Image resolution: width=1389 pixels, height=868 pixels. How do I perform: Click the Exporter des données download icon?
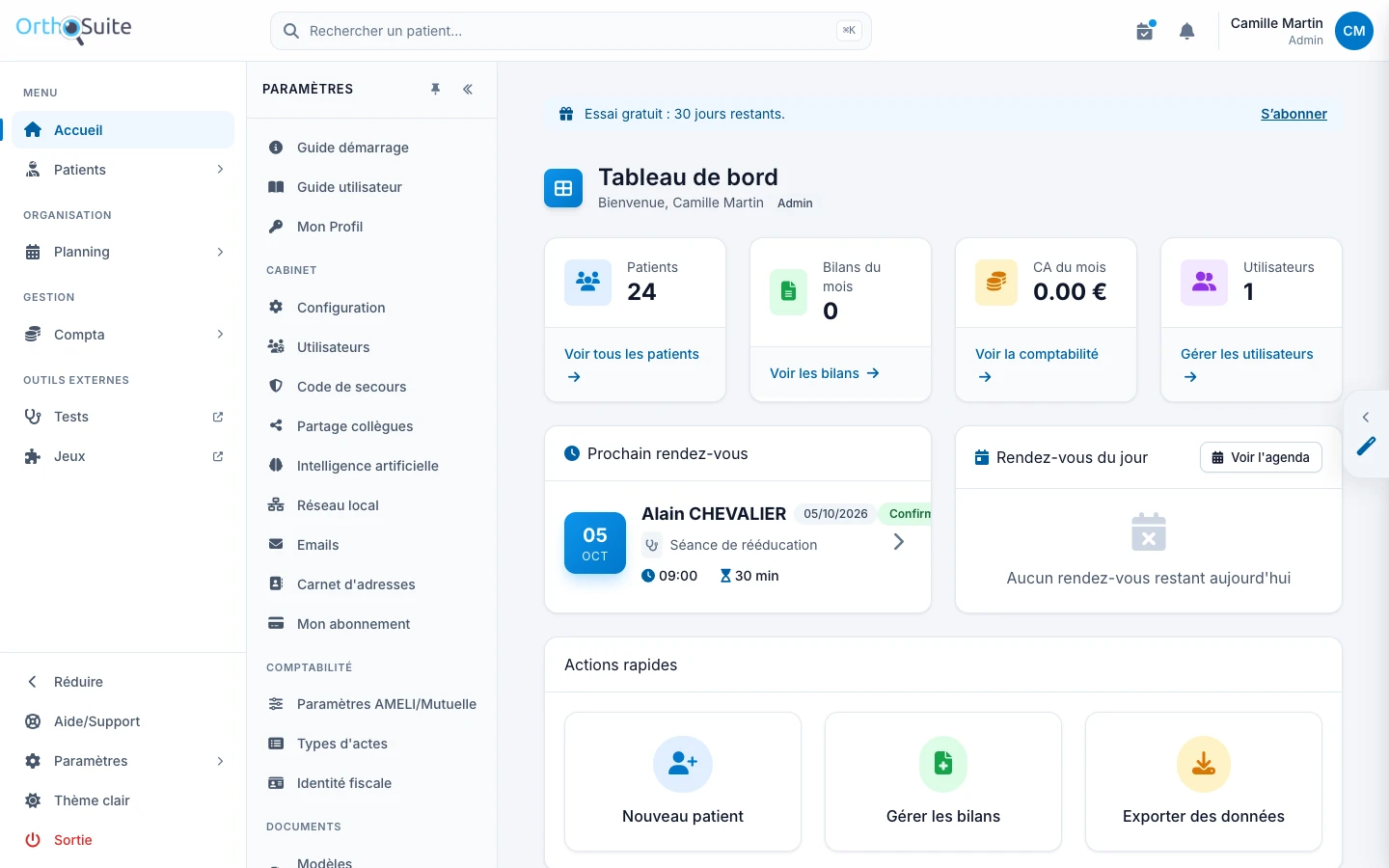click(1204, 764)
